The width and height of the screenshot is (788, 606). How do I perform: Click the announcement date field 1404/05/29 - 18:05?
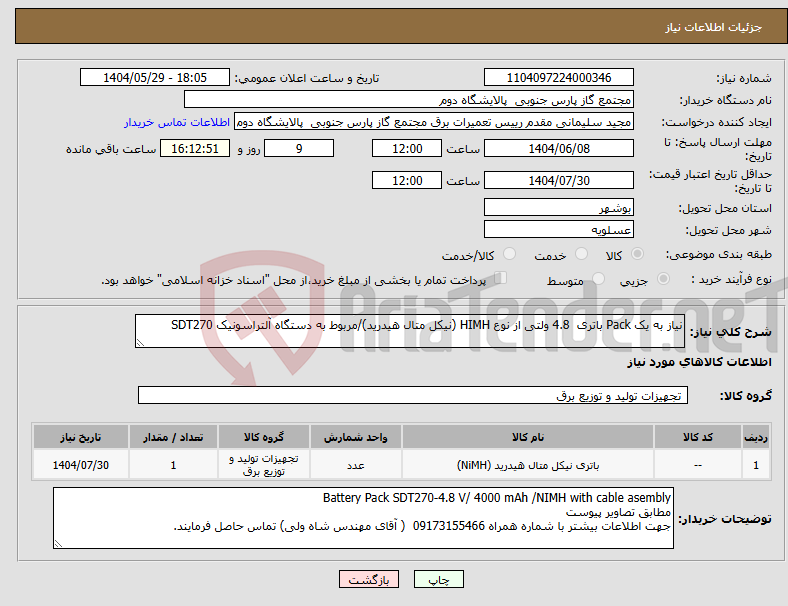coord(155,78)
